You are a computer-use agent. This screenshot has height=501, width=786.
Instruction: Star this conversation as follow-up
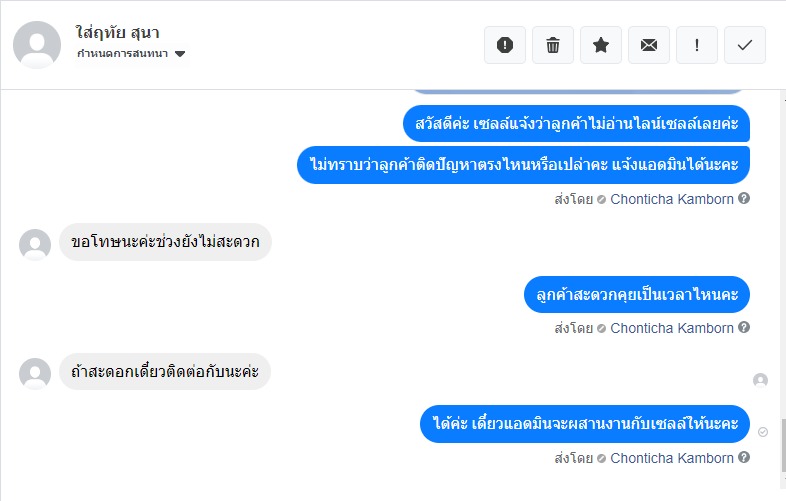click(x=601, y=45)
